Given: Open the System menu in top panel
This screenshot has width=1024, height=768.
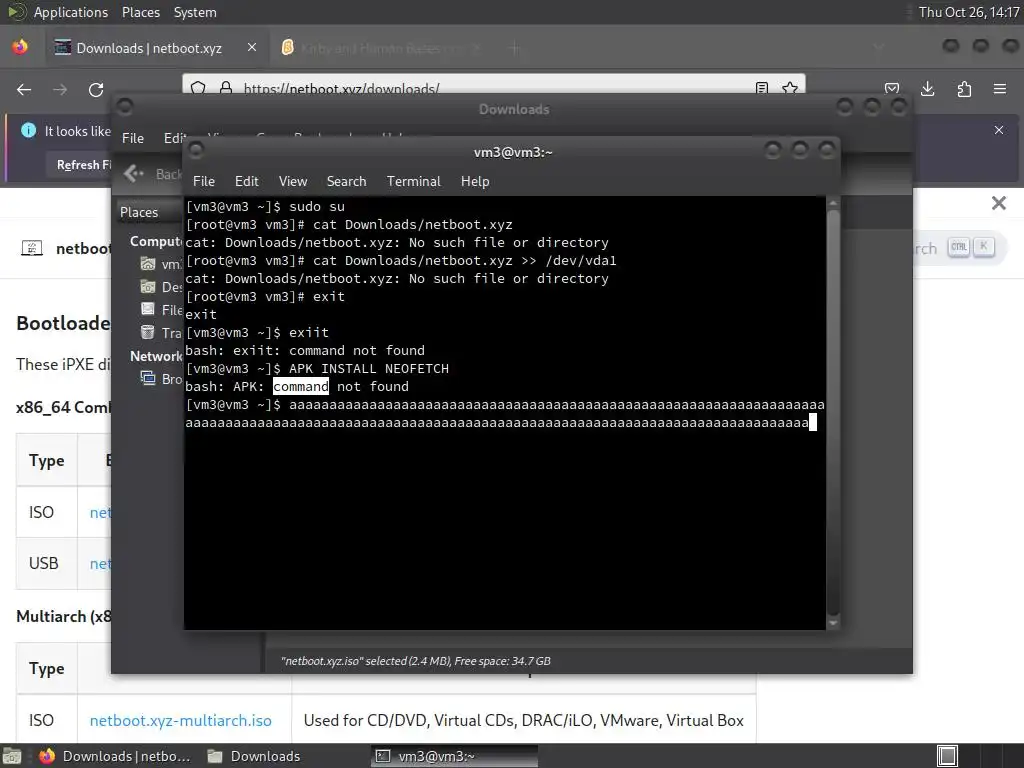Looking at the screenshot, I should (x=195, y=12).
